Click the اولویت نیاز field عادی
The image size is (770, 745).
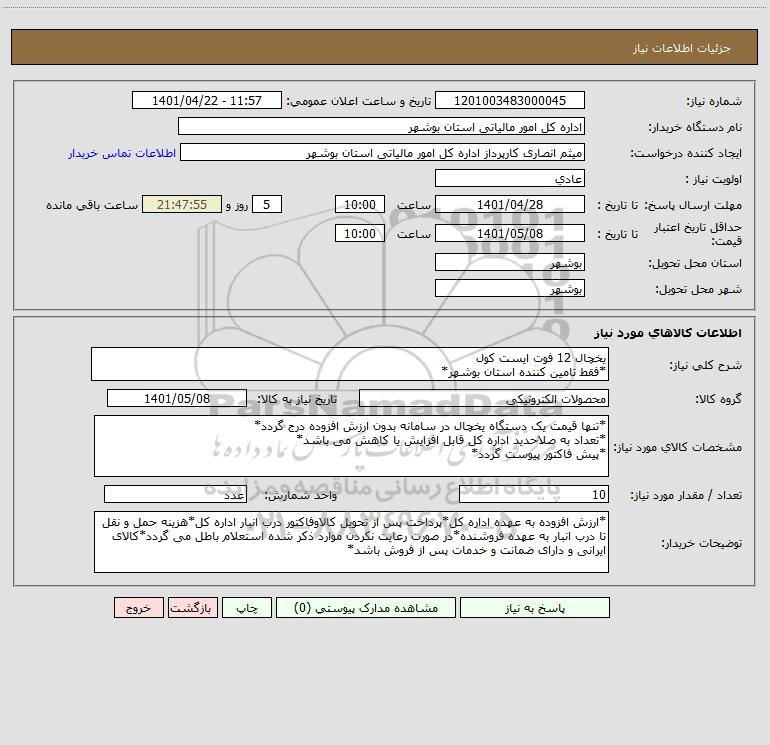pyautogui.click(x=510, y=178)
